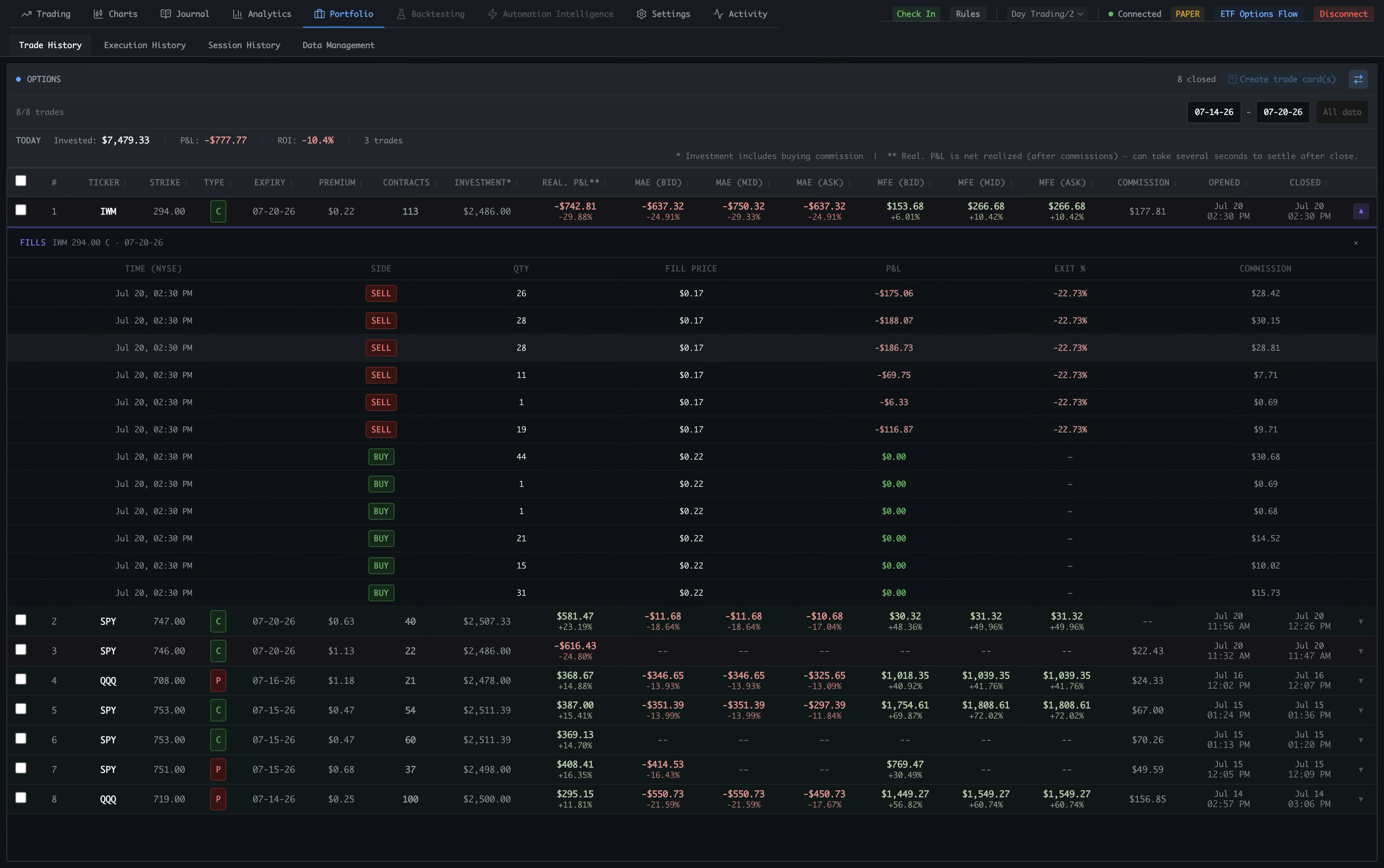
Task: Expand trade 6 SPY fills
Action: coord(1360,740)
